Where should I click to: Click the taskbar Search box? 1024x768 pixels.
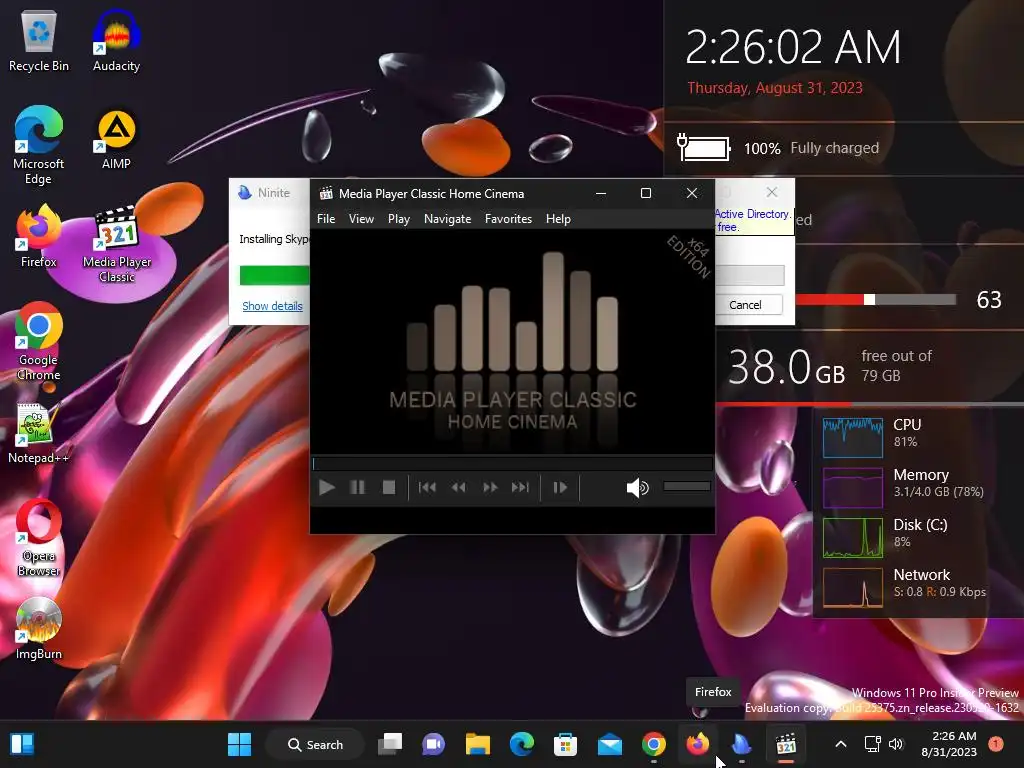[315, 744]
